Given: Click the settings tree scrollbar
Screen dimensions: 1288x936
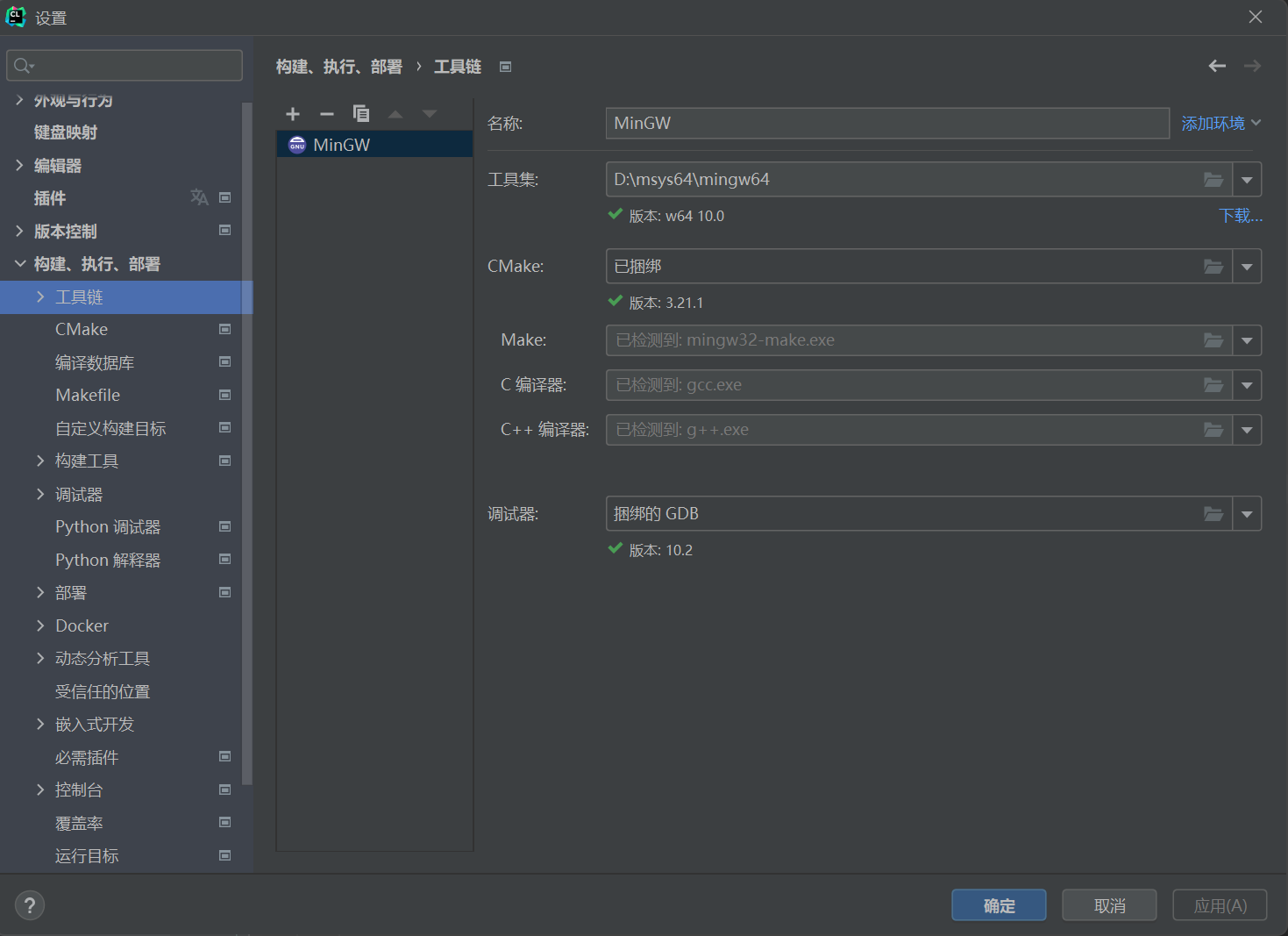Looking at the screenshot, I should [247, 443].
